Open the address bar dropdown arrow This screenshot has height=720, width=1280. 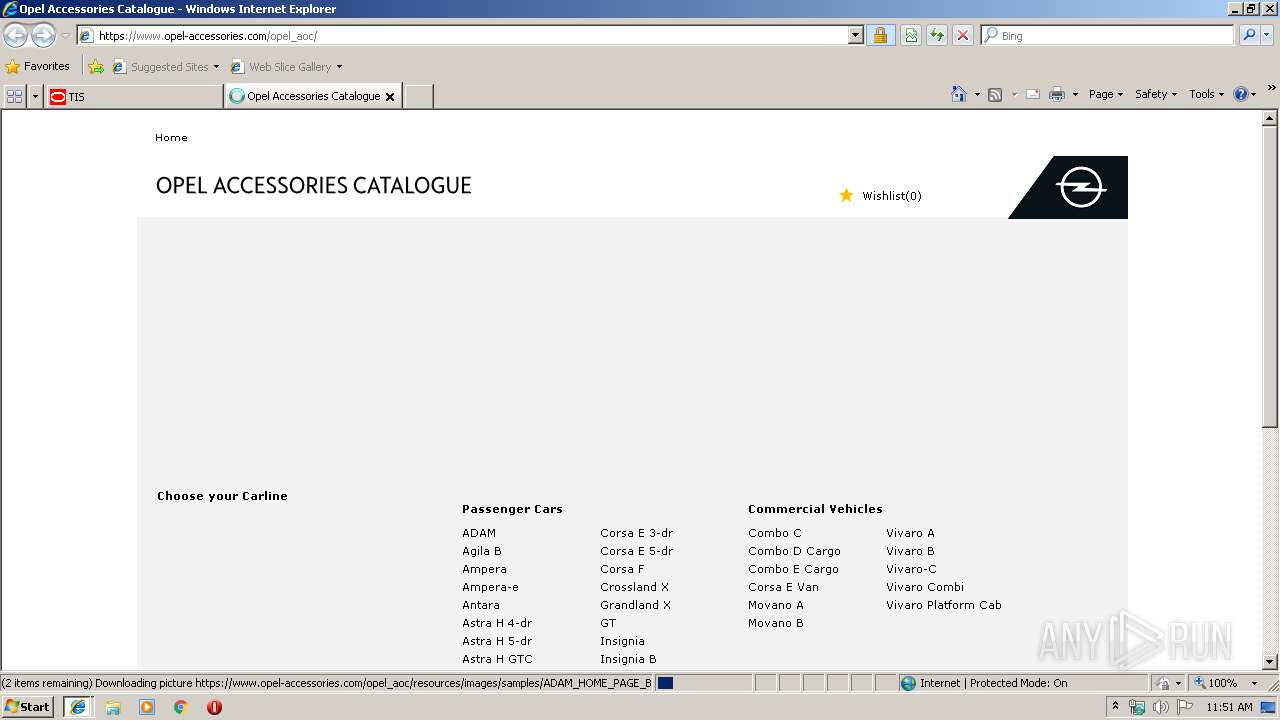pos(855,35)
